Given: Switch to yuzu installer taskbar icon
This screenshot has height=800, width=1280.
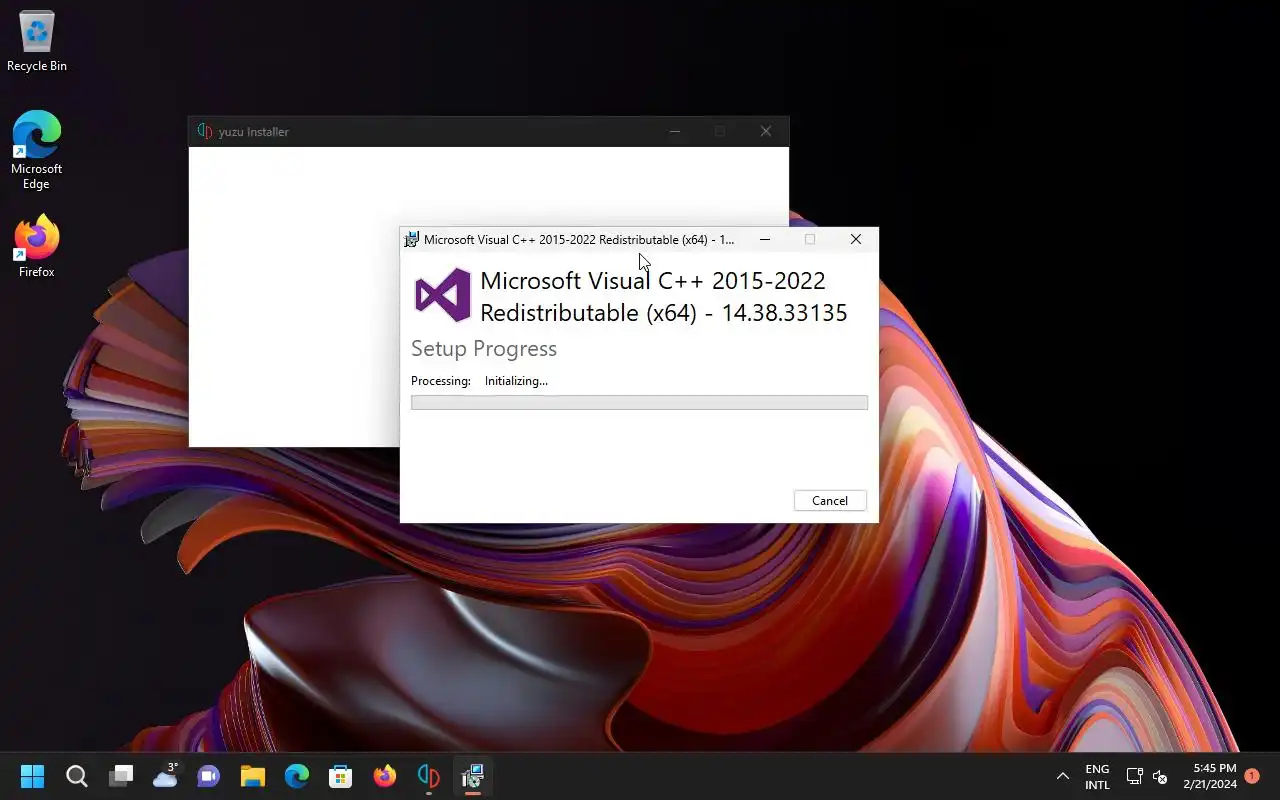Looking at the screenshot, I should (429, 776).
